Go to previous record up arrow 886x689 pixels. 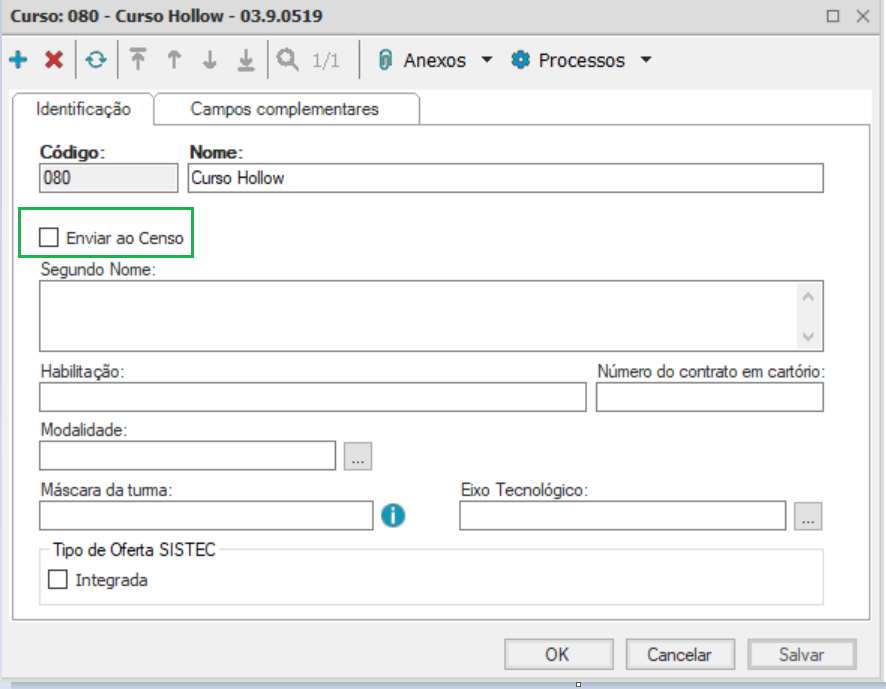click(174, 59)
